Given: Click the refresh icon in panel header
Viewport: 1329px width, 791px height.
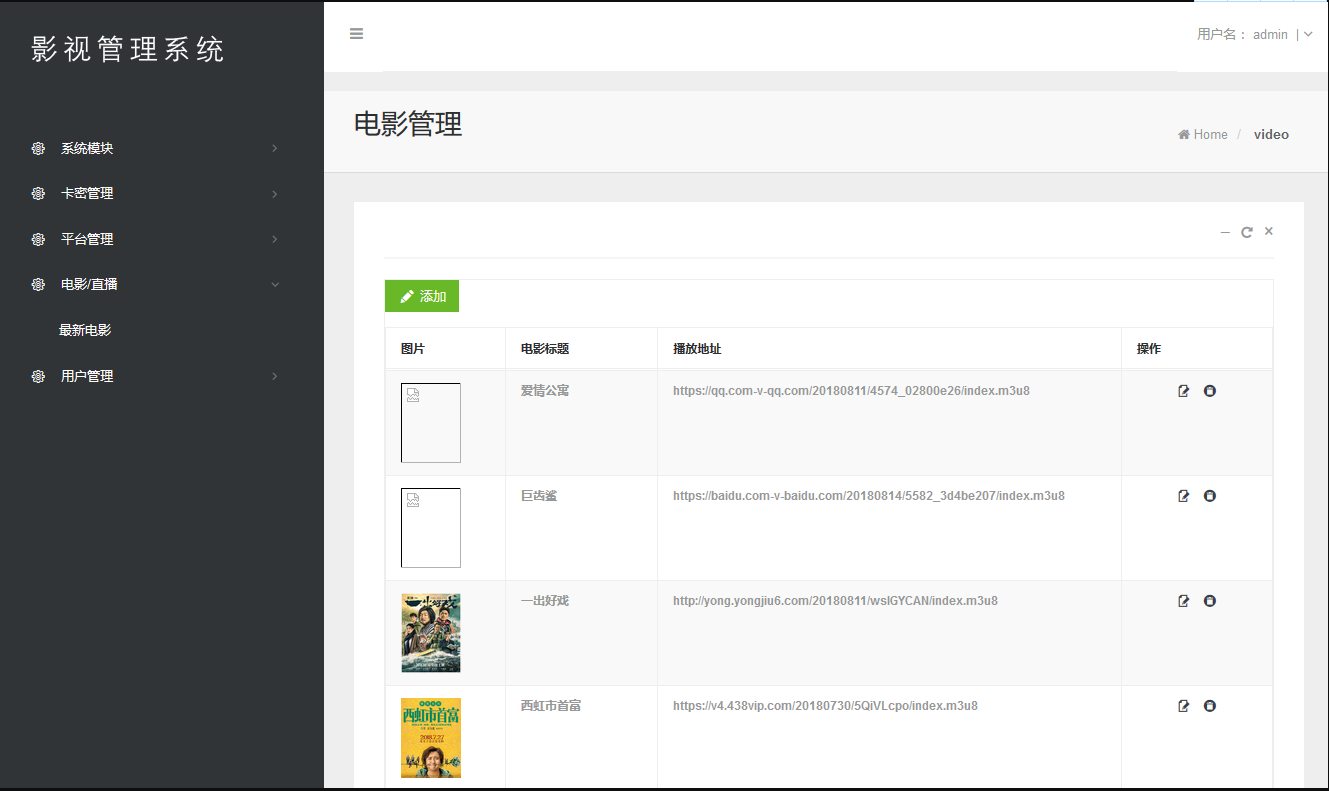Looking at the screenshot, I should coord(1247,232).
